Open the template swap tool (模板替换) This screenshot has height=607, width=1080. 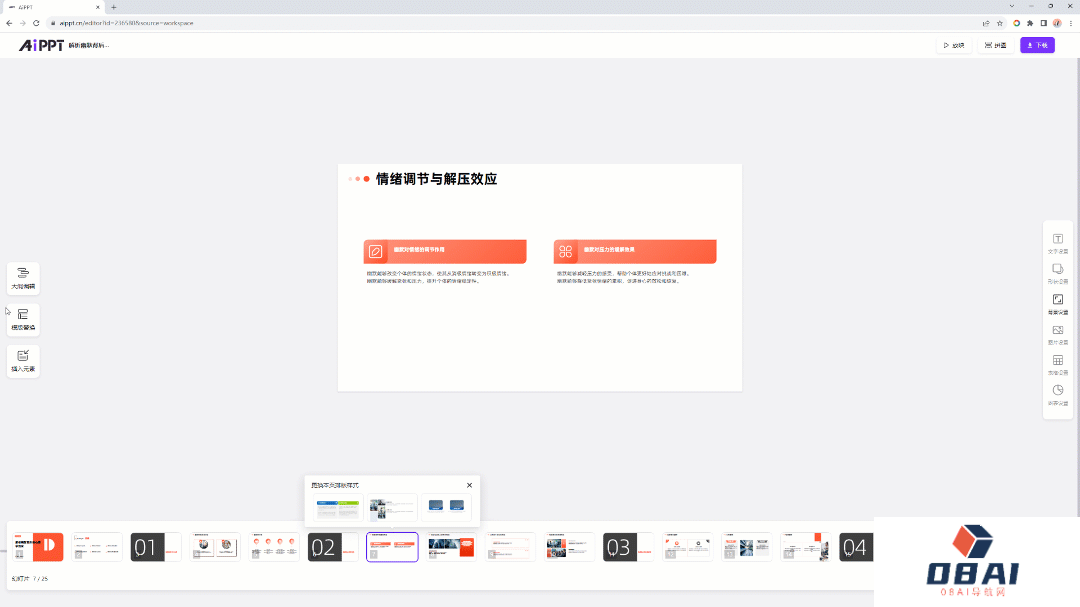click(22, 319)
